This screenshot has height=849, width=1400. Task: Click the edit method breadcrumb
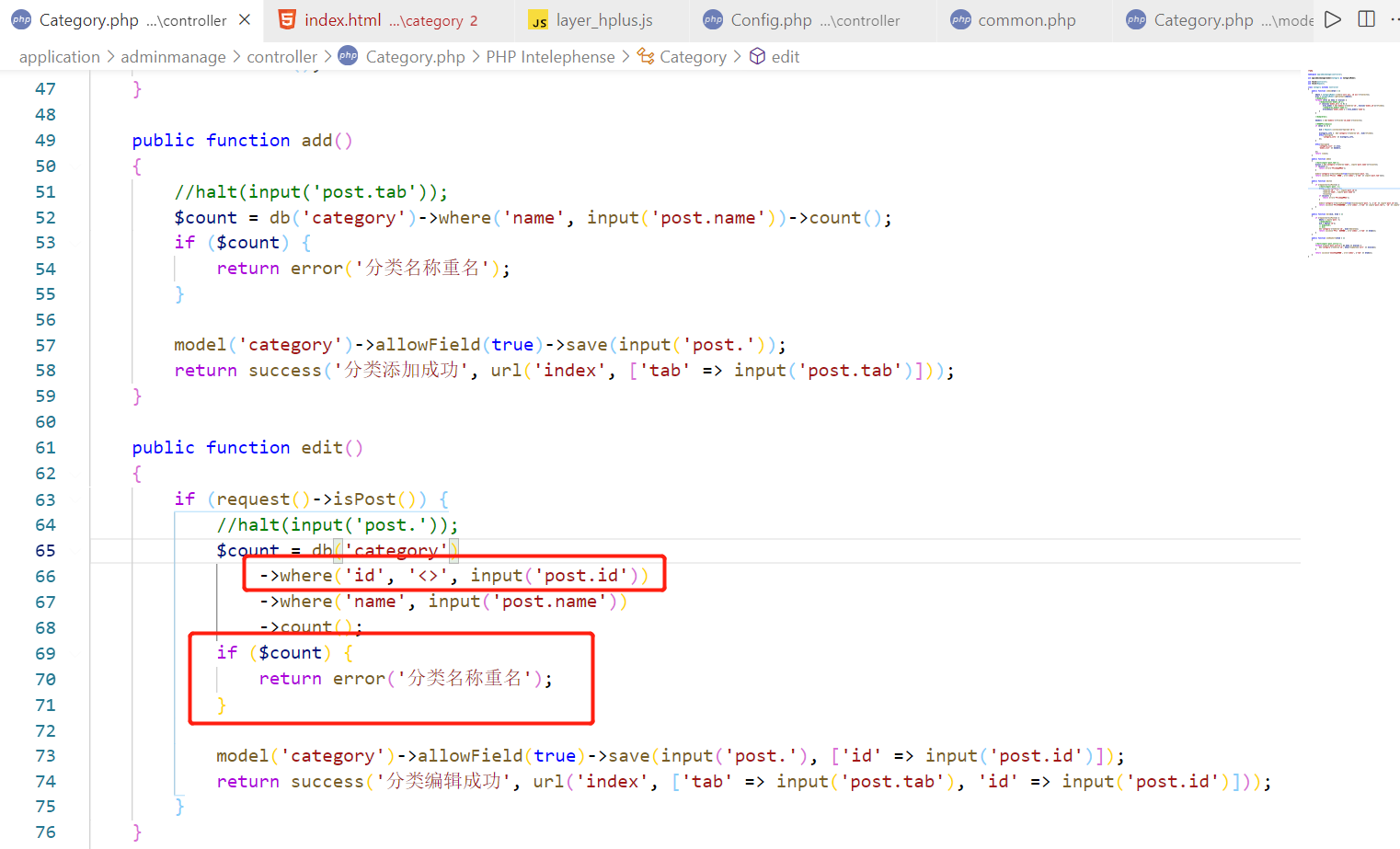point(786,57)
